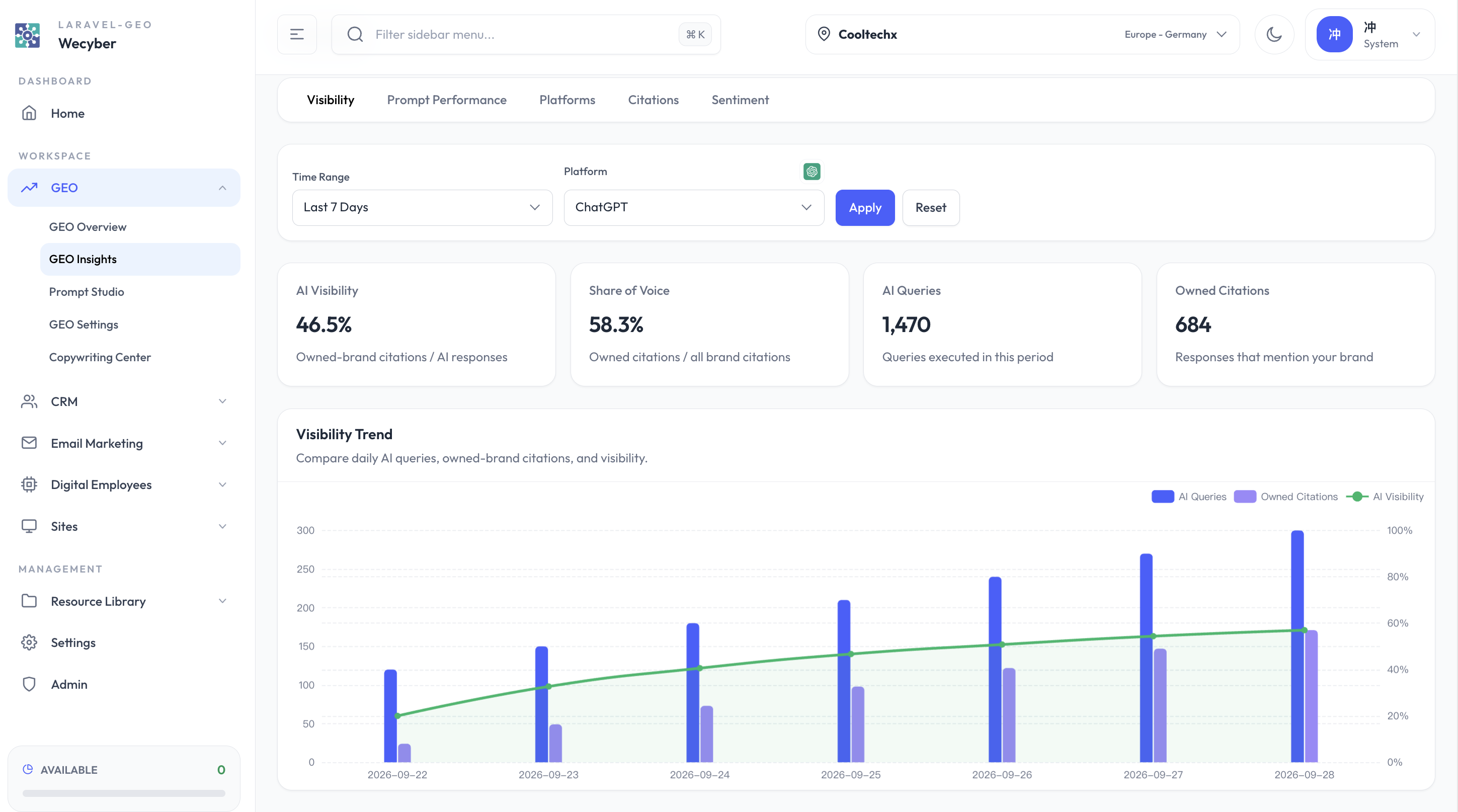1458x812 pixels.
Task: Toggle AI Queries series in chart legend
Action: click(x=1188, y=496)
